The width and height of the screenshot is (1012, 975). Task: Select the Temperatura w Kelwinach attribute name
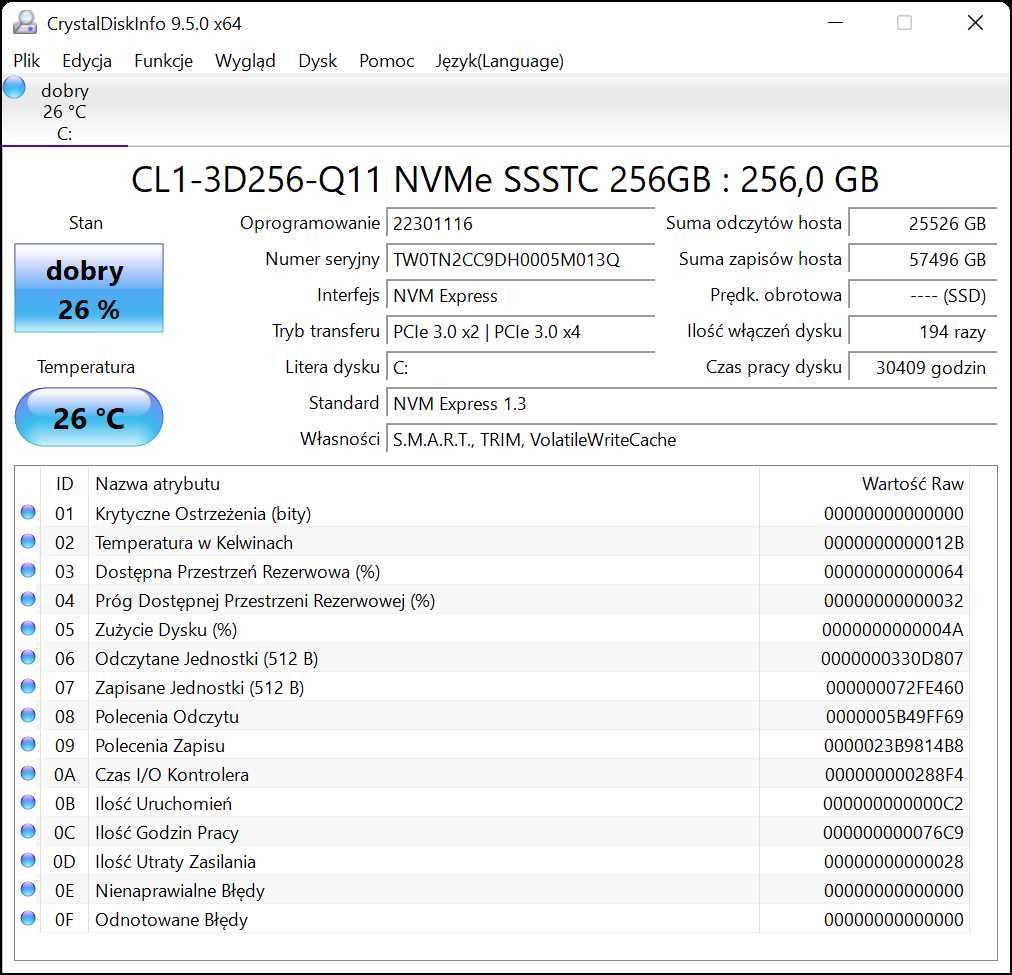click(x=194, y=543)
